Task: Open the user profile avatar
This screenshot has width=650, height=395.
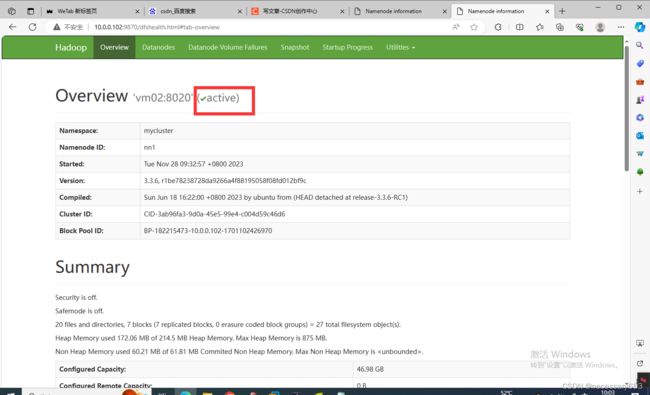Action: [x=600, y=27]
